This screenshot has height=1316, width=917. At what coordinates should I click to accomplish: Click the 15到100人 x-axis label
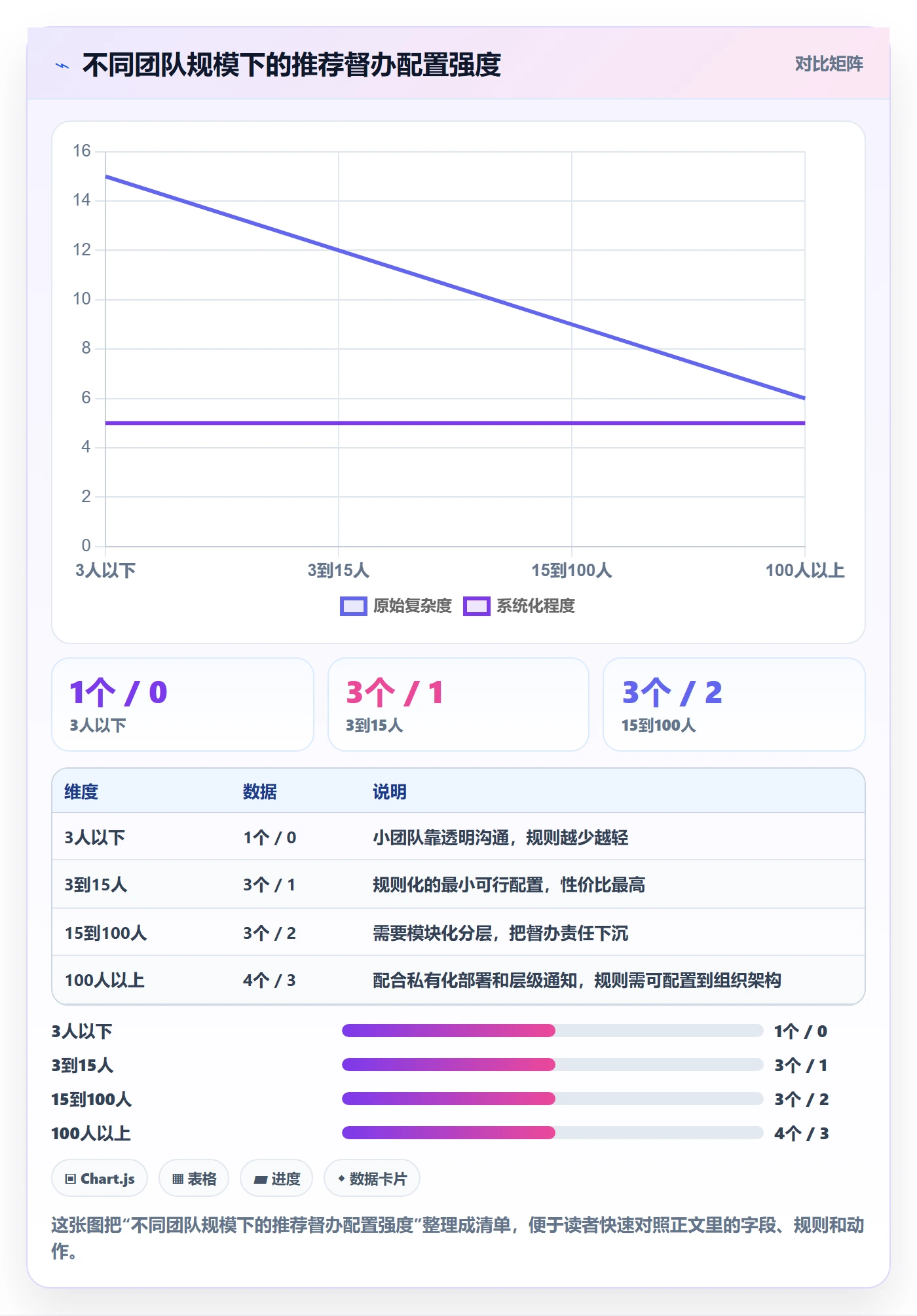572,570
